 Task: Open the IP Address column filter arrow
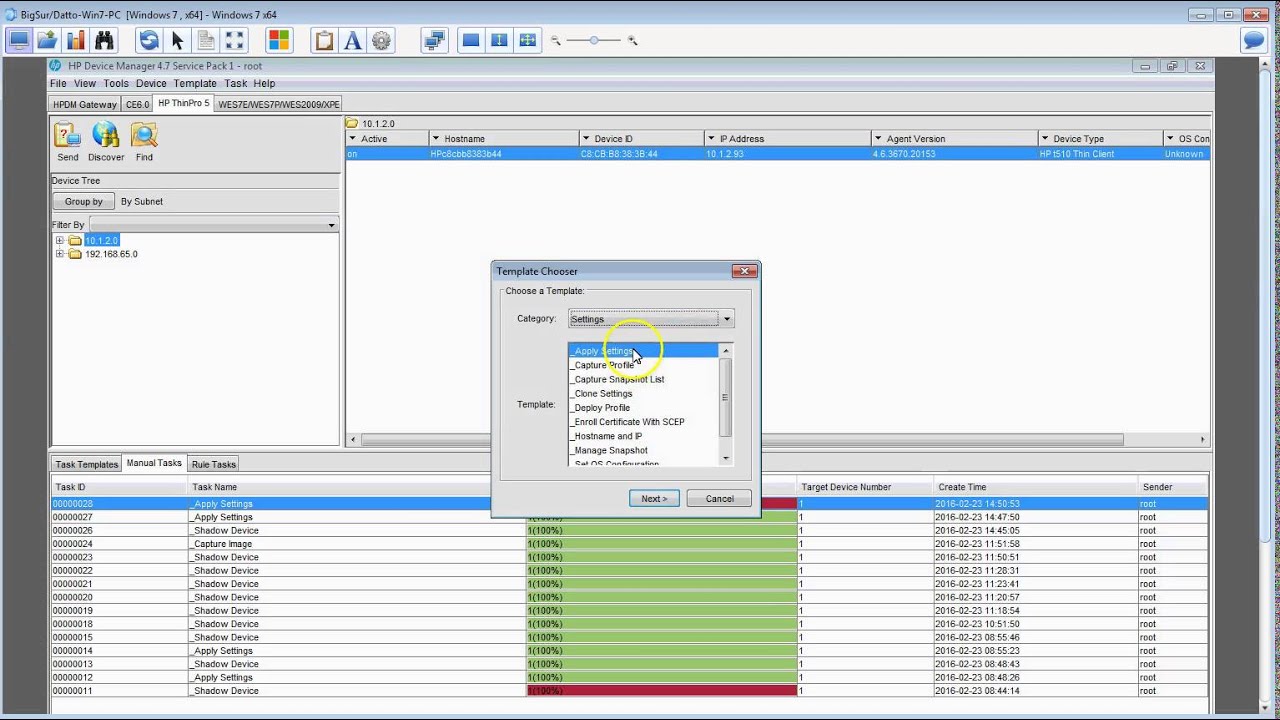pyautogui.click(x=711, y=139)
